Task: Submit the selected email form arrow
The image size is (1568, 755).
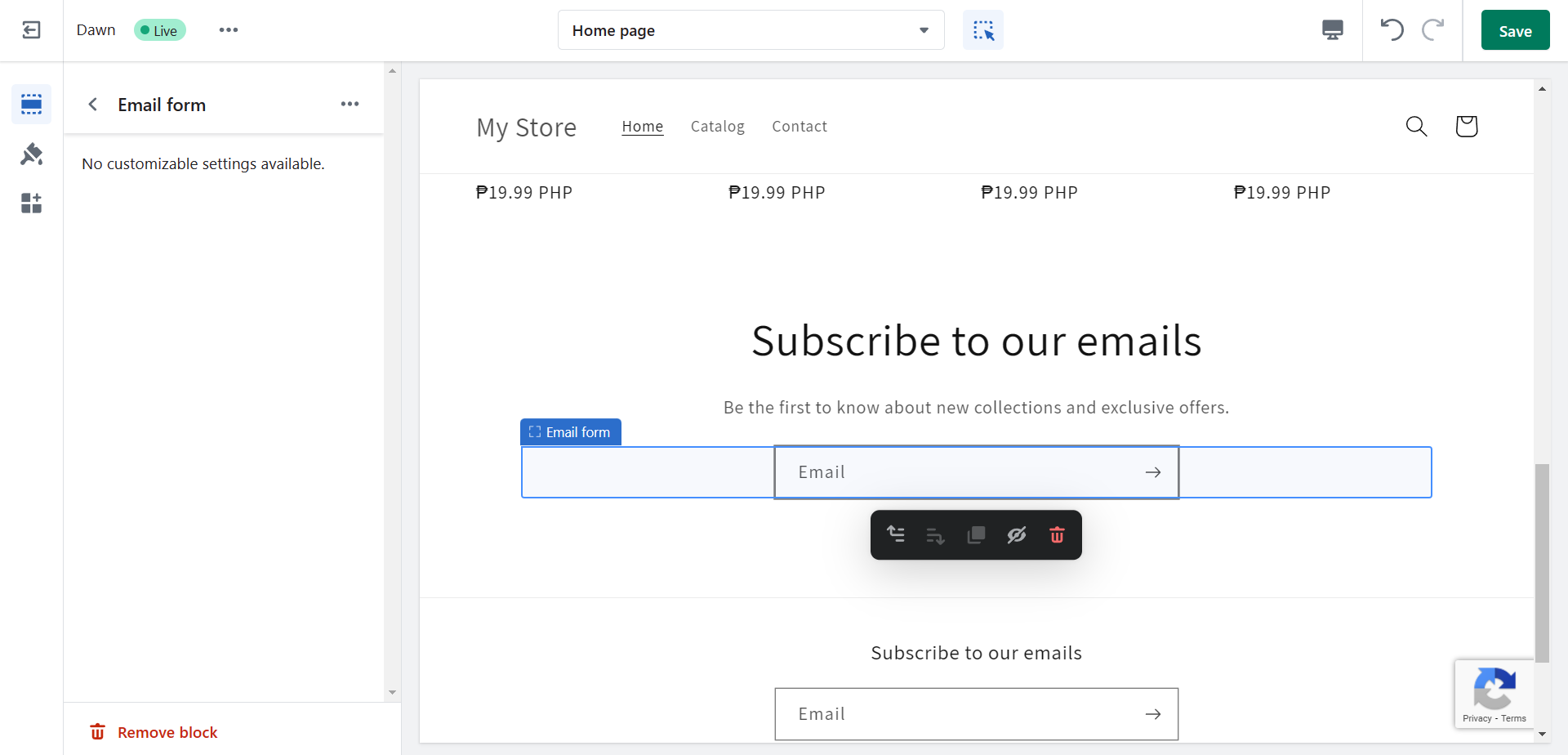Action: pyautogui.click(x=1153, y=472)
